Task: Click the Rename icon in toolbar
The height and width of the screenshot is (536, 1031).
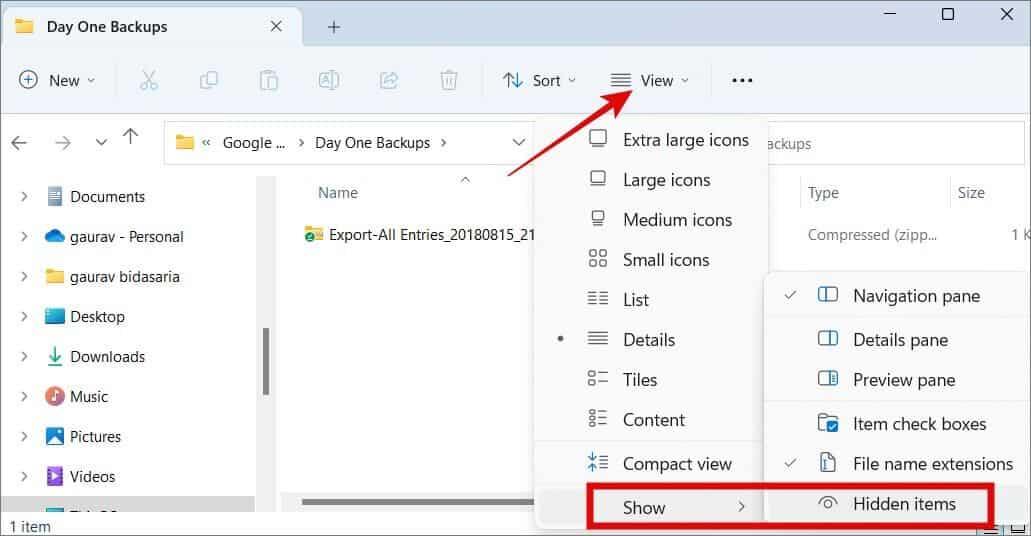Action: tap(329, 80)
